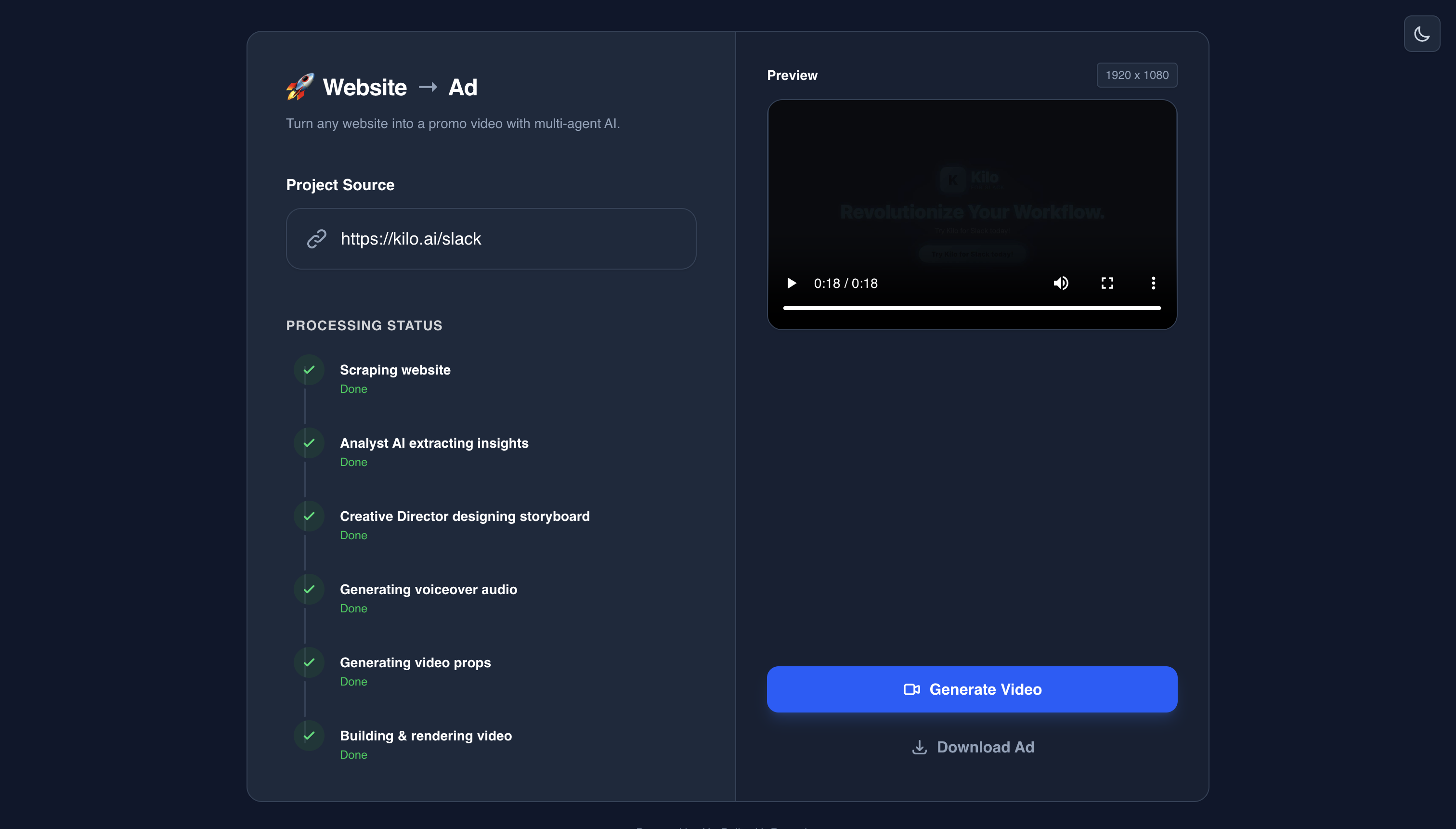Click the Analyst AI extracting insights checkmark
The width and height of the screenshot is (1456, 829).
tap(309, 443)
